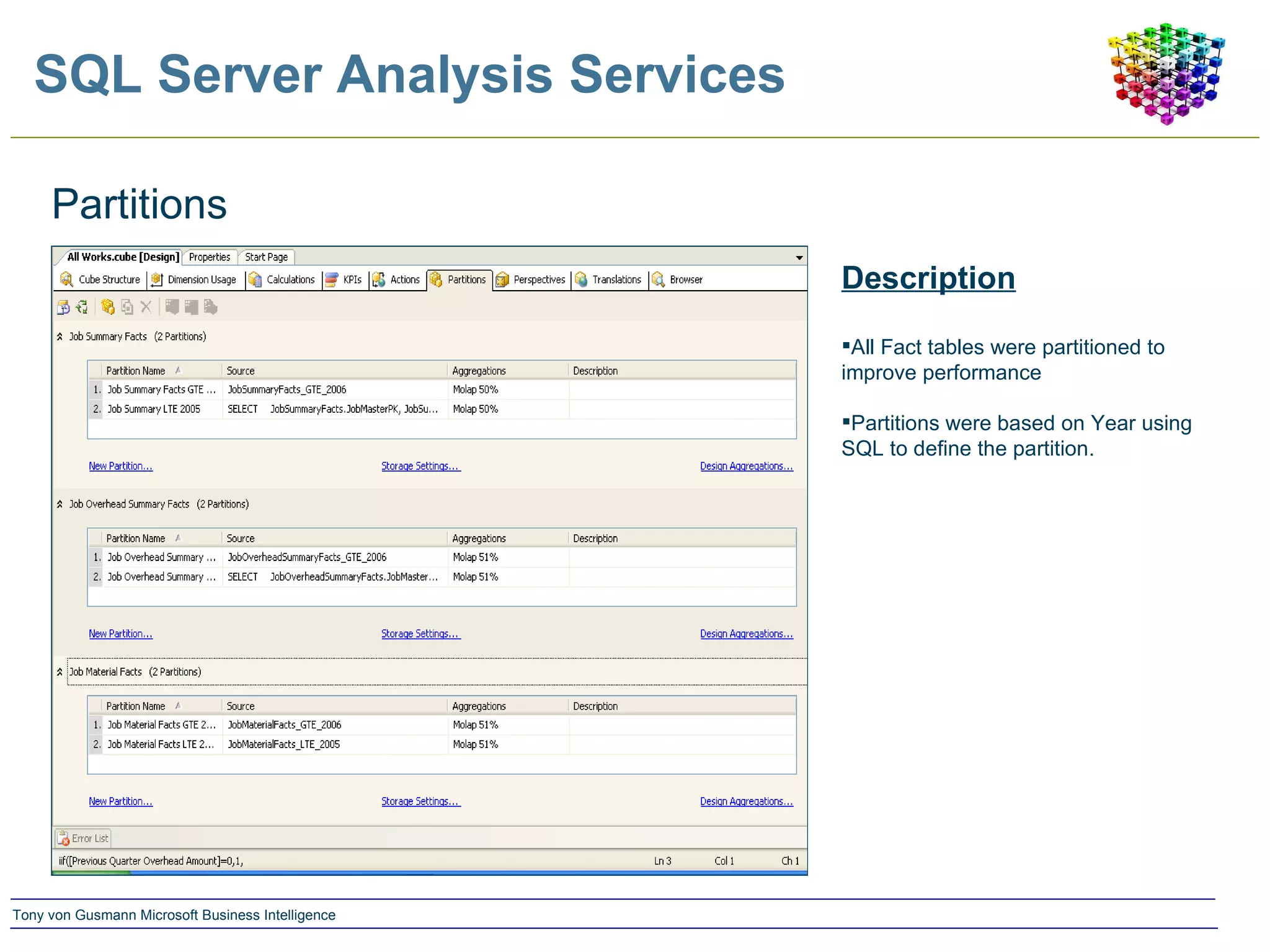Click the Delete (X) toolbar icon

click(x=146, y=307)
